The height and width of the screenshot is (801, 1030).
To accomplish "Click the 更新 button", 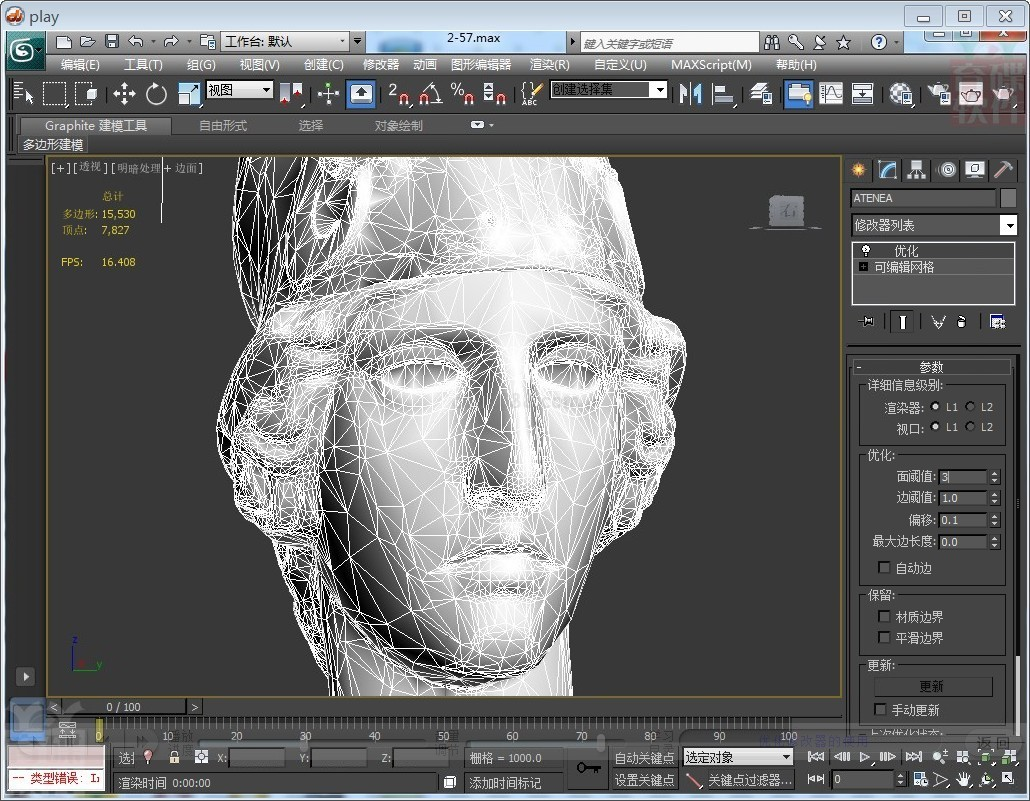I will tap(932, 687).
